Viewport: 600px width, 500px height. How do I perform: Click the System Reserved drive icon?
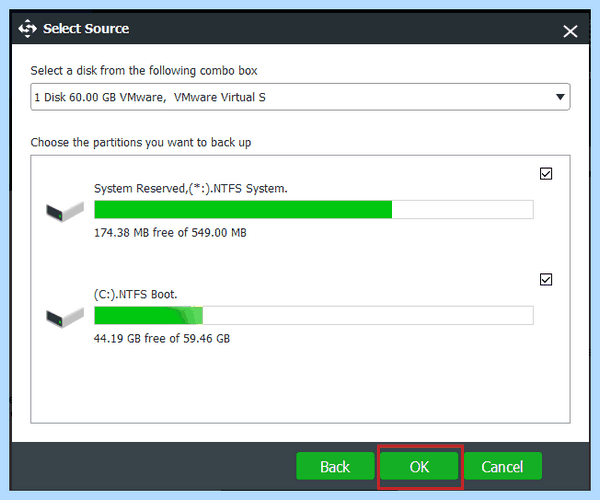(65, 212)
